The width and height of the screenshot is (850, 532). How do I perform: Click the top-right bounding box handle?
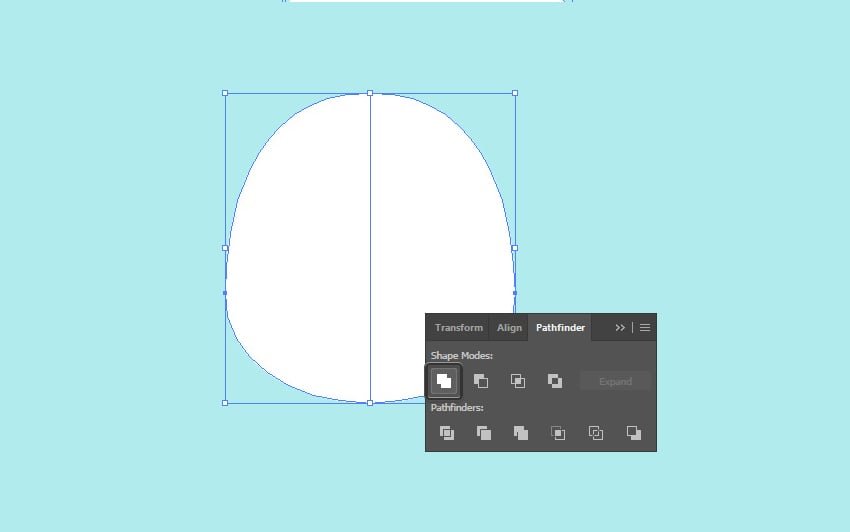[x=515, y=93]
